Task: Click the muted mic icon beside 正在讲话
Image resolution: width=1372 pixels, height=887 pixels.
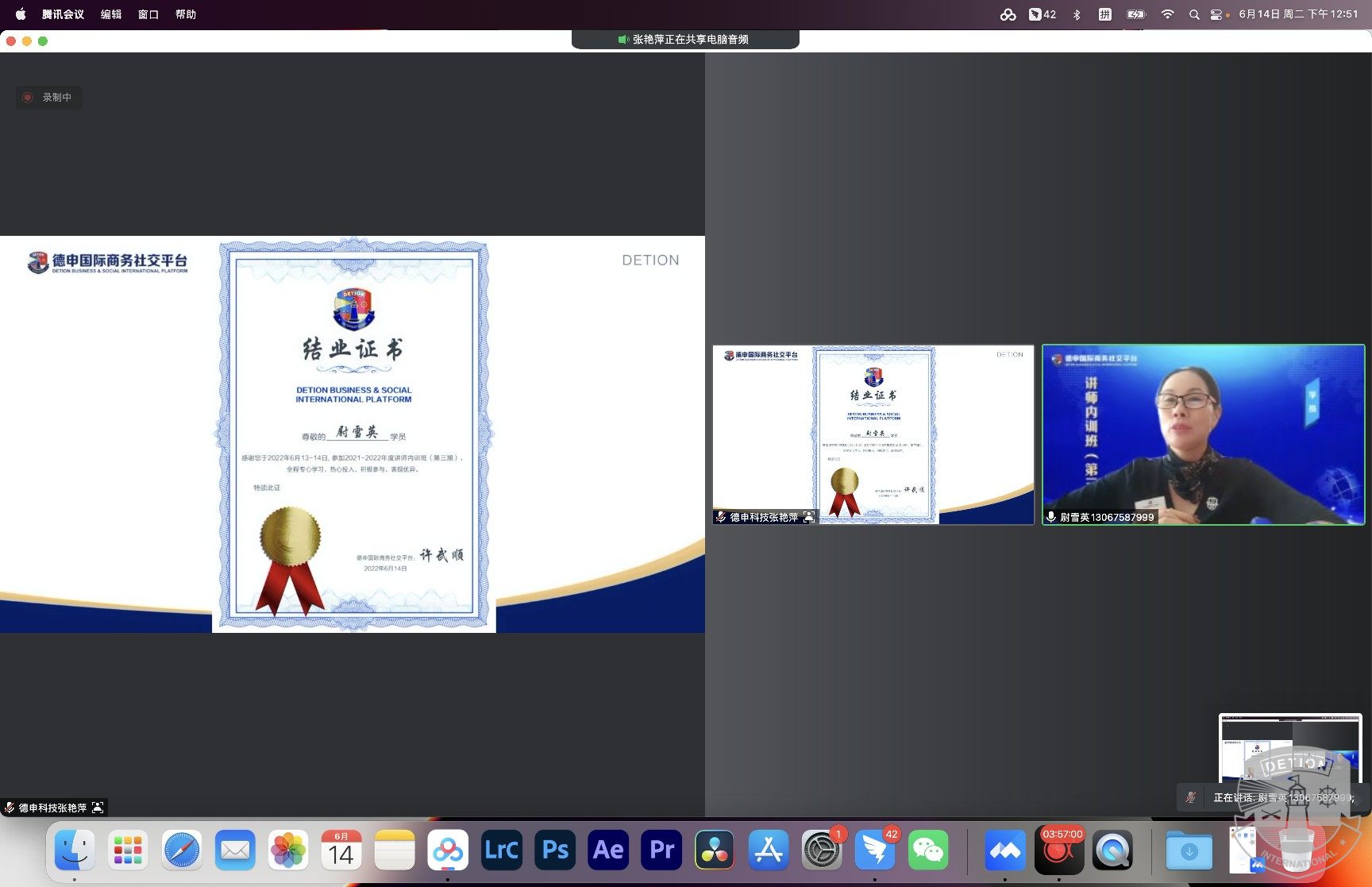Action: 1191,797
